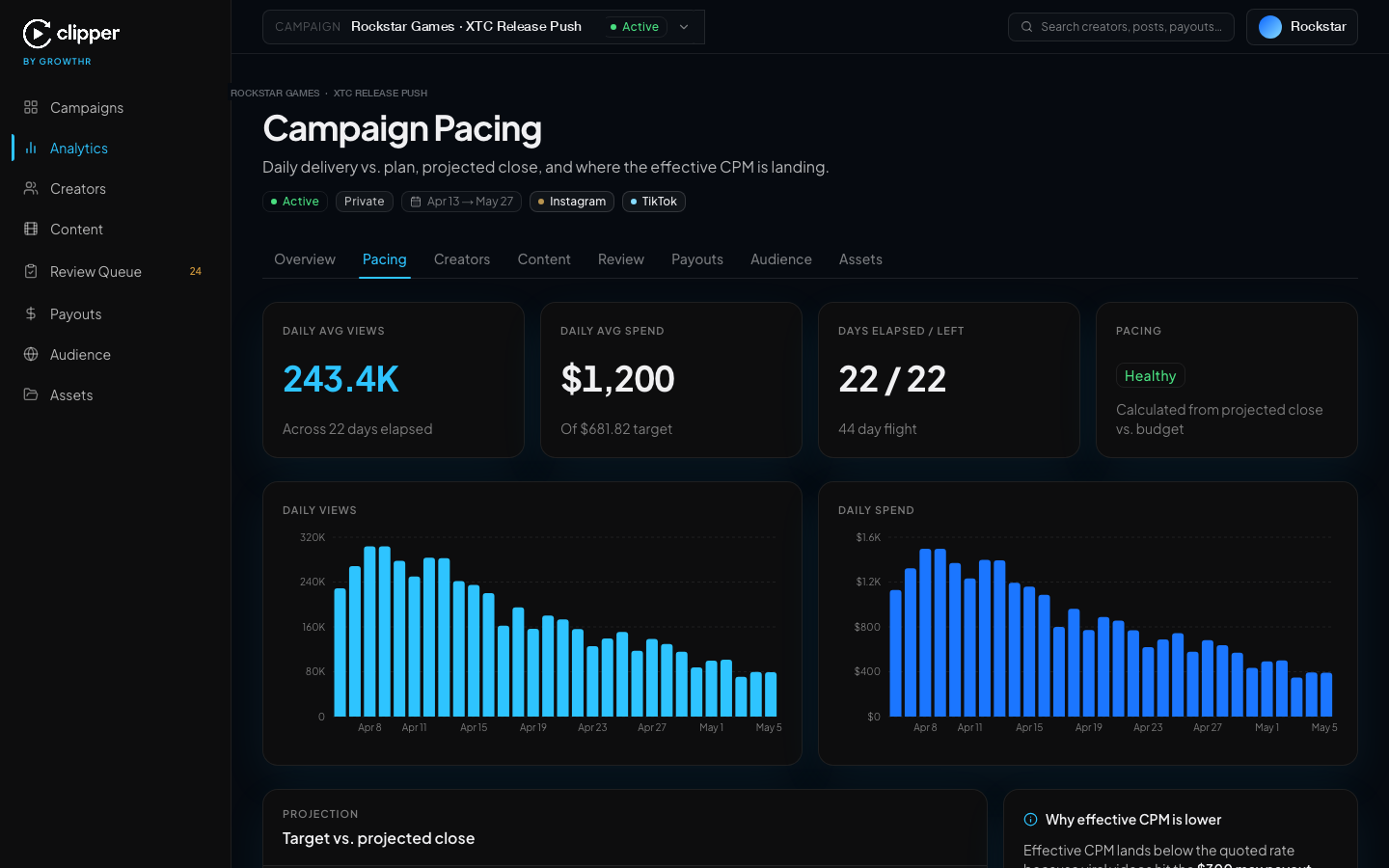Click the $1,200 daily avg spend value

pyautogui.click(x=617, y=379)
